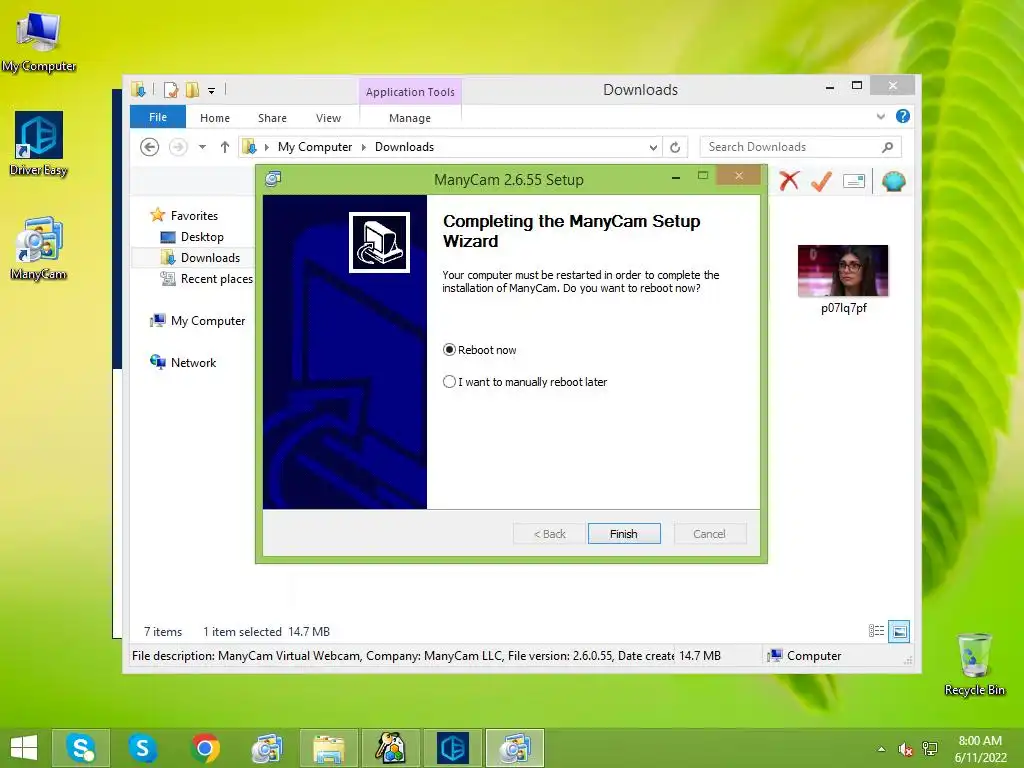Go back with the Explorer back arrow
Image resolution: width=1024 pixels, height=768 pixels.
pos(150,147)
